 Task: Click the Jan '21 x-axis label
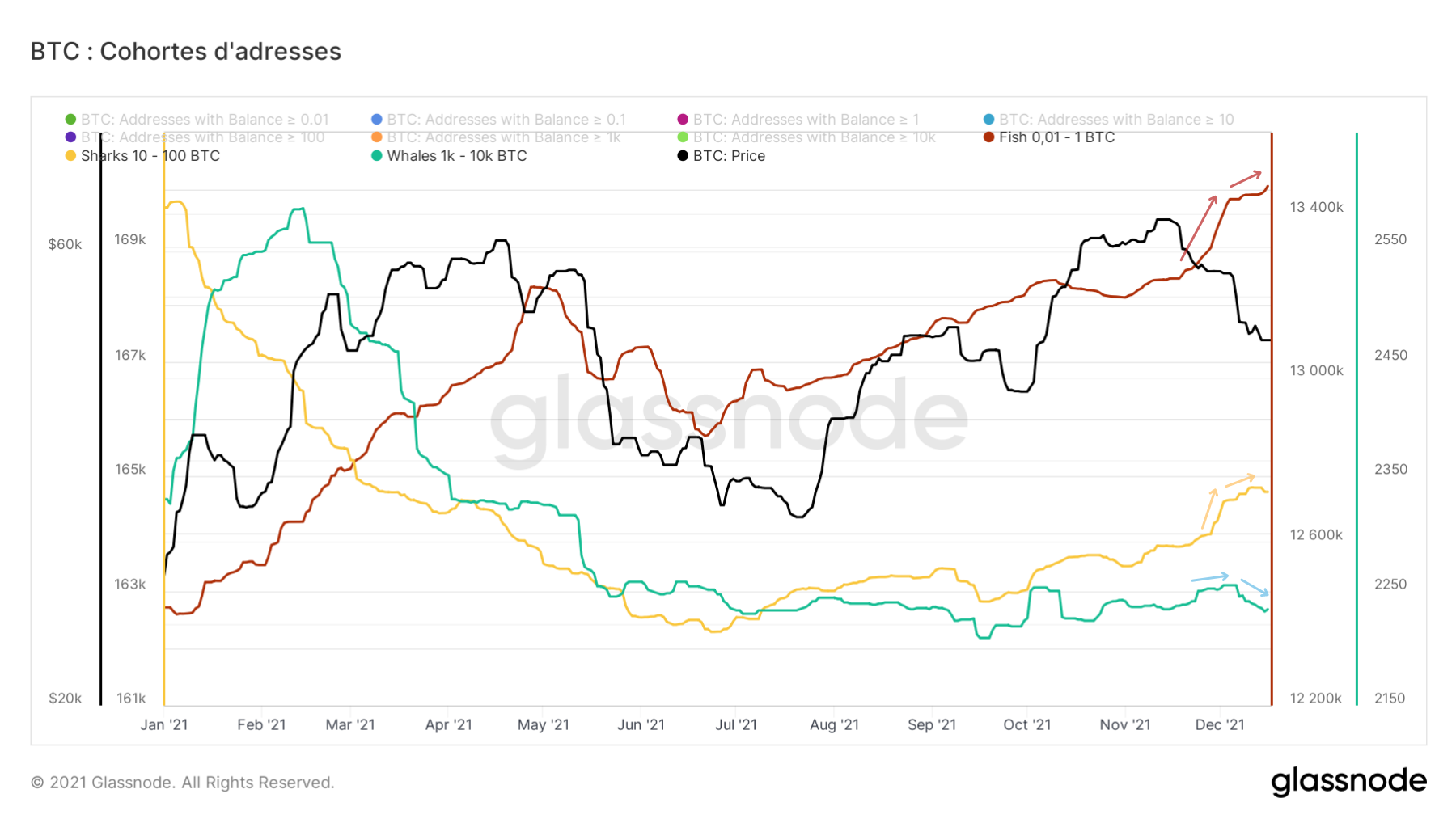pos(164,724)
